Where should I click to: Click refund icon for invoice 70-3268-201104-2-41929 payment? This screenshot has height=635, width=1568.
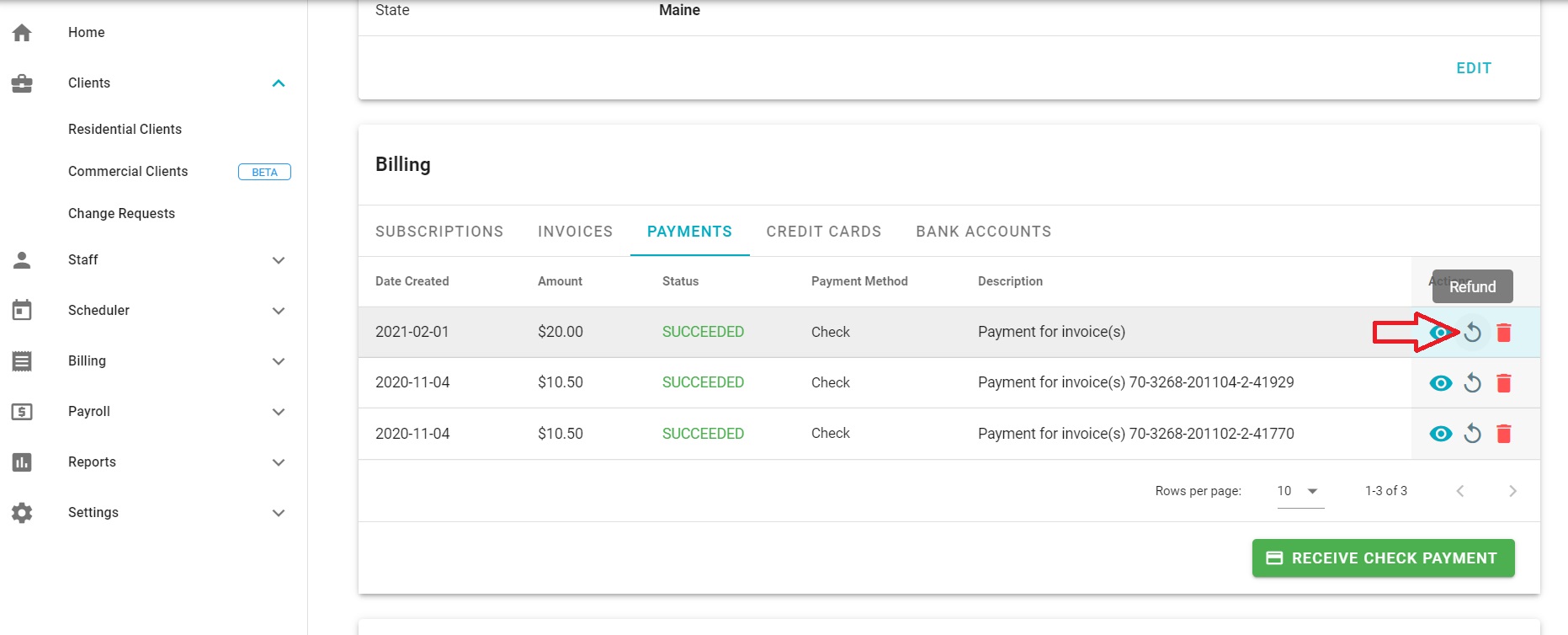(x=1472, y=383)
